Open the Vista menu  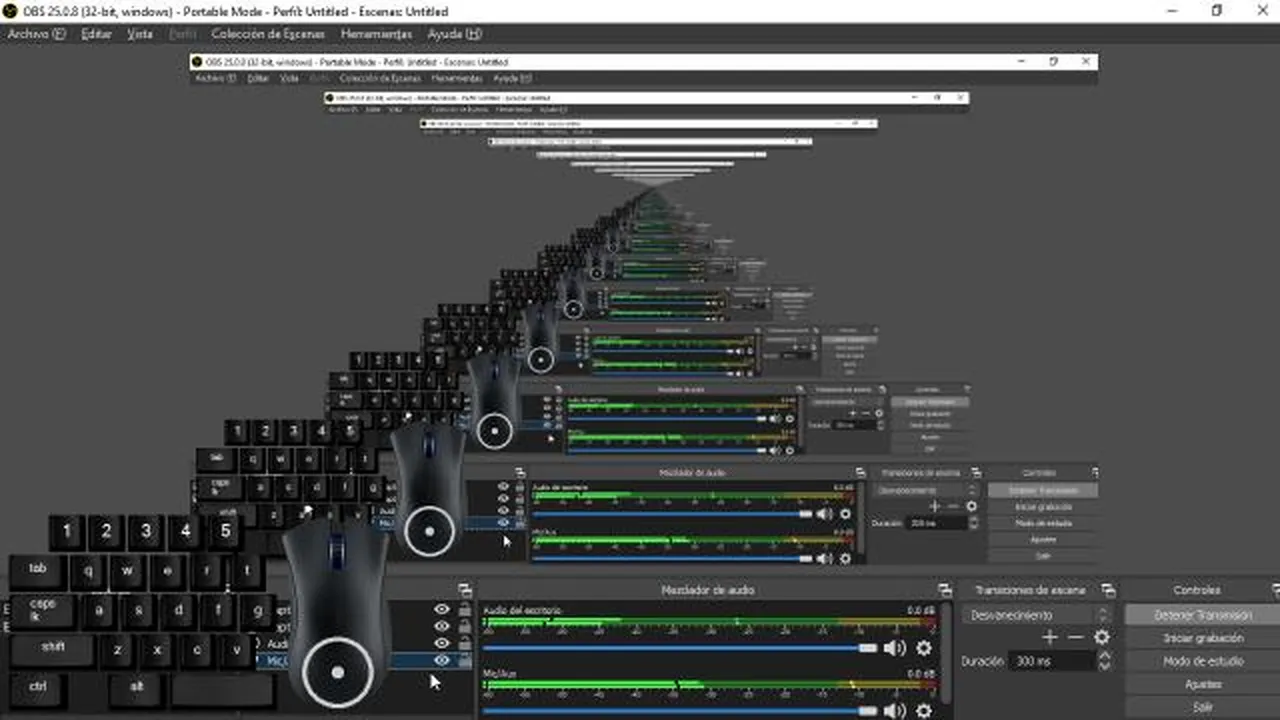coord(140,34)
